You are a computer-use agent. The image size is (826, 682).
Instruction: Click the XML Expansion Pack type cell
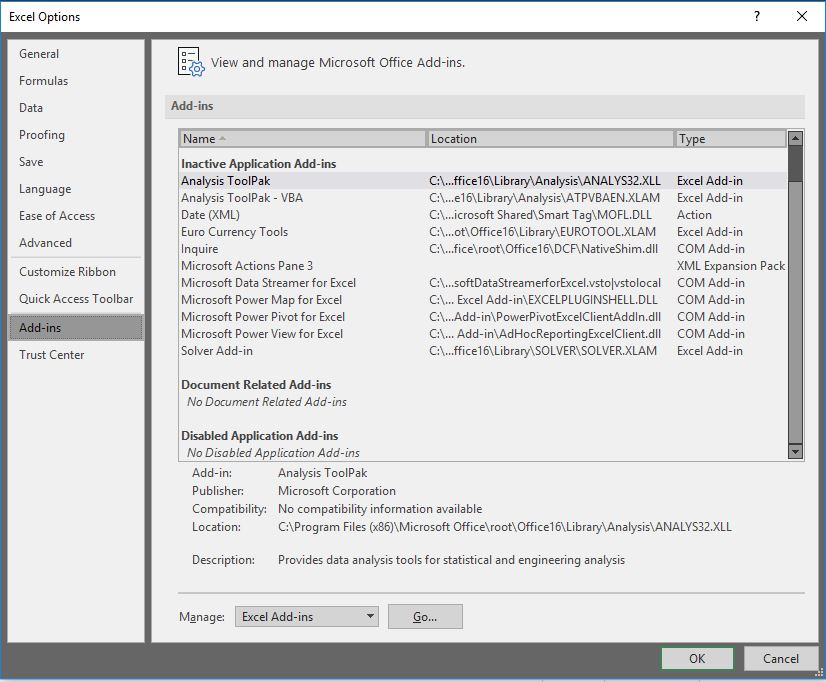(731, 266)
